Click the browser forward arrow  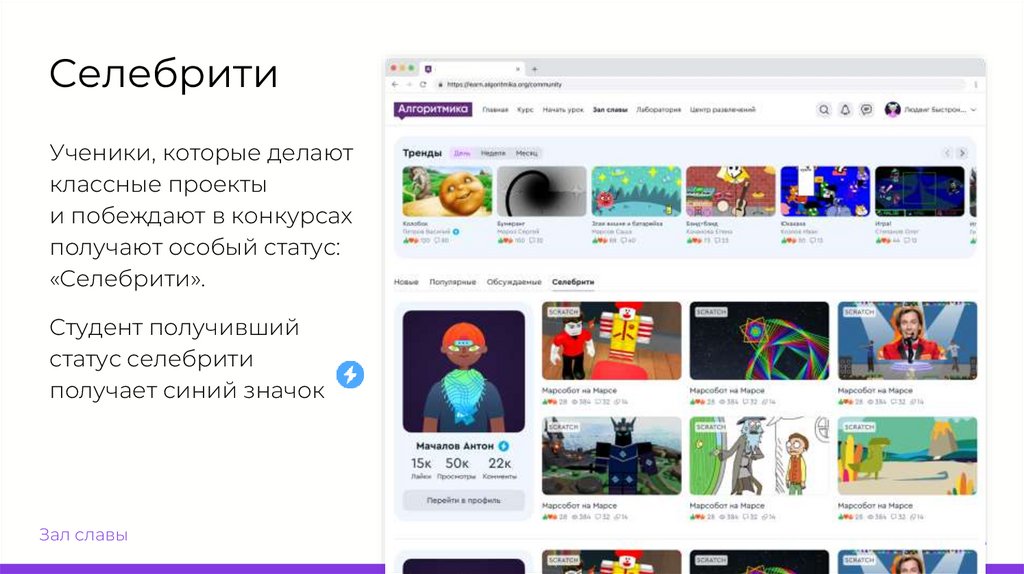point(409,84)
